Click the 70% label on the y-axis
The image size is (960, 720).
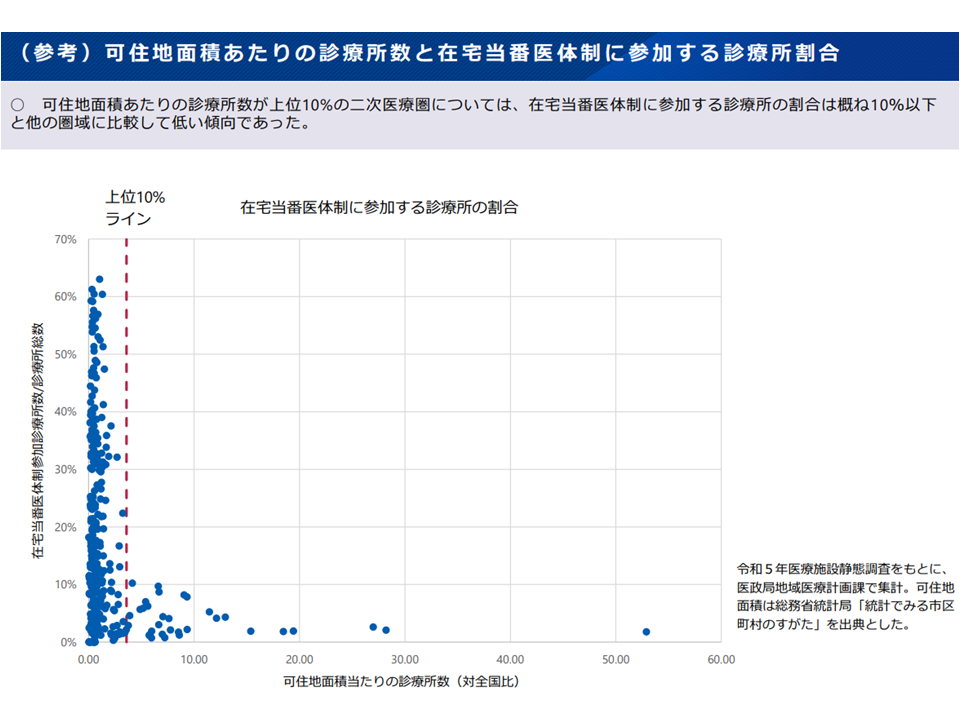click(x=66, y=239)
